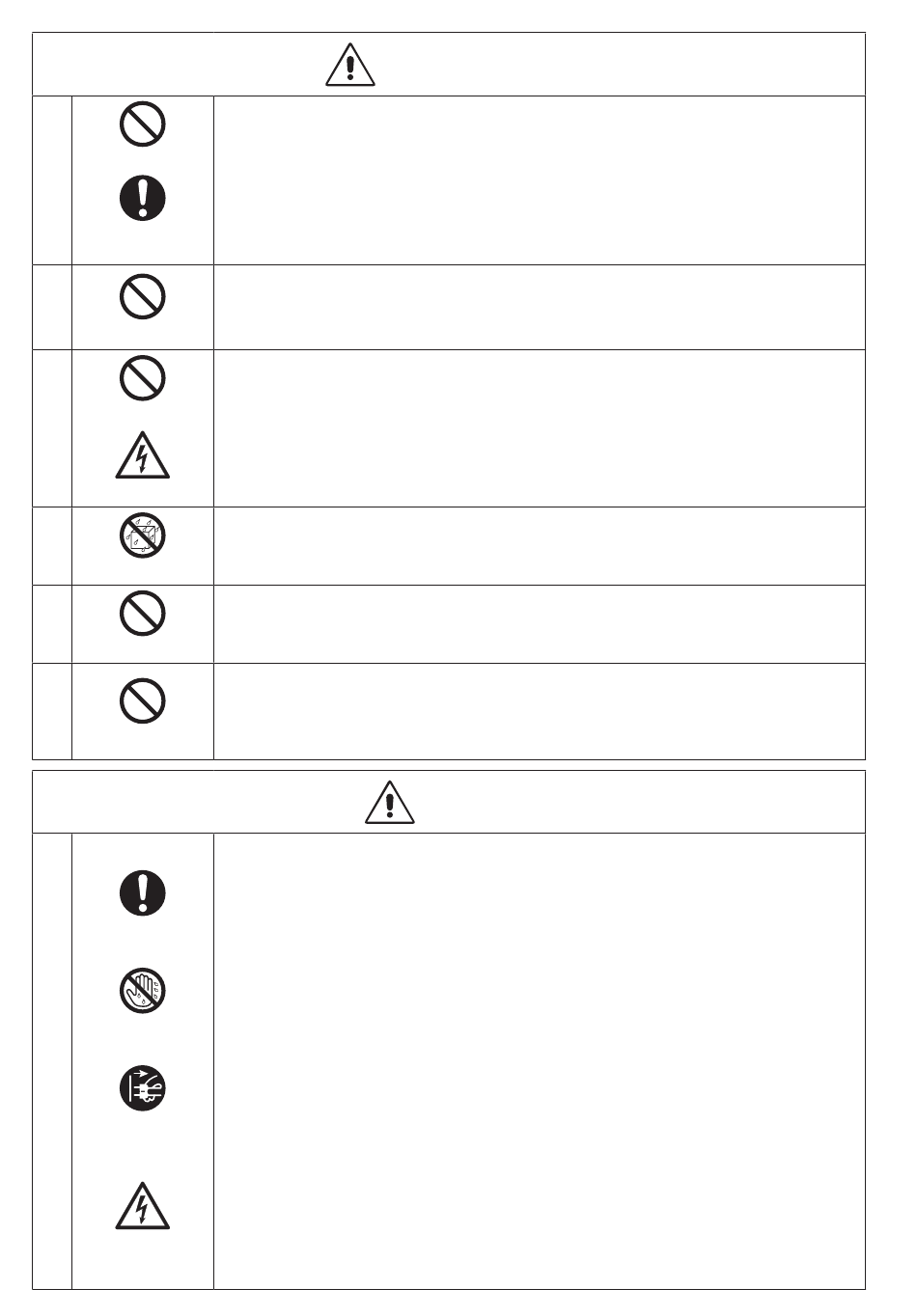The width and height of the screenshot is (917, 1316).
Task: Click the prohibition icon in the second row
Action: tap(143, 297)
